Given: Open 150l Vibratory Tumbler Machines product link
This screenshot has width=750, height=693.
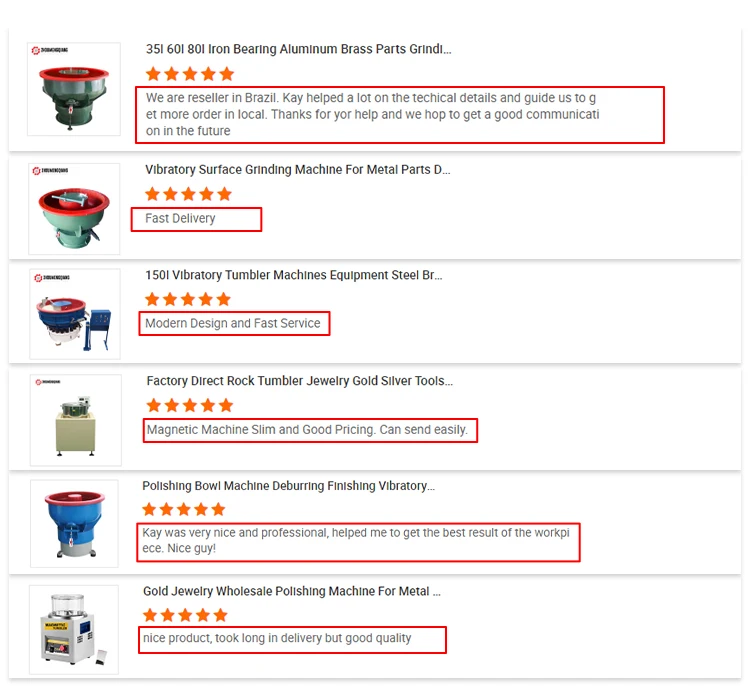Looking at the screenshot, I should click(x=294, y=275).
